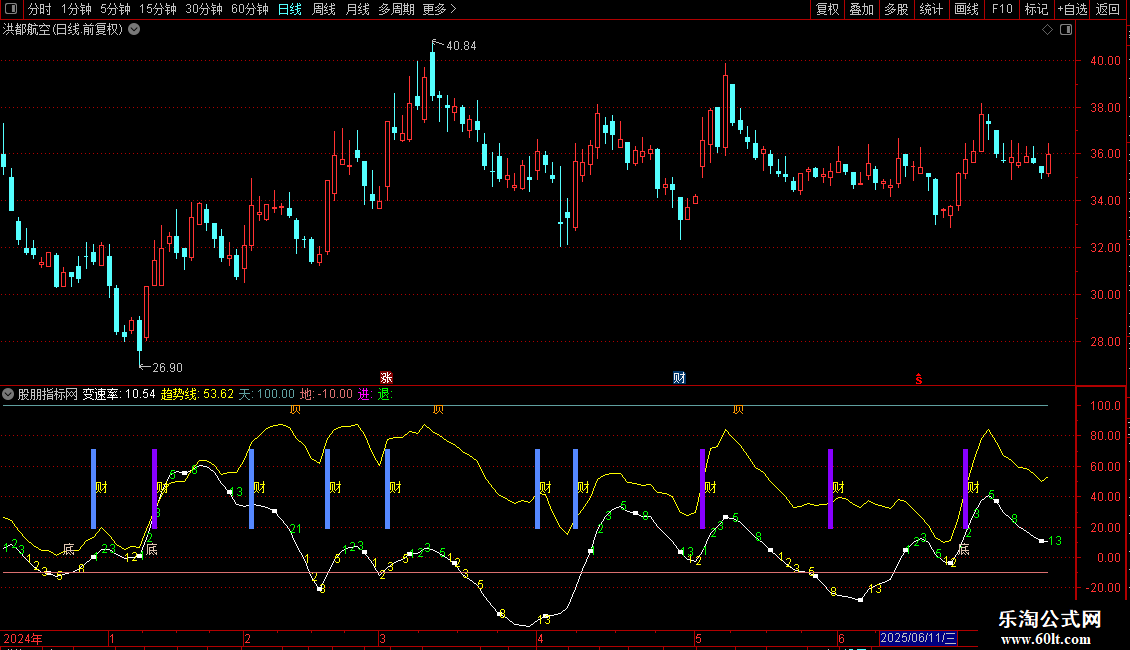Click the 叠加 overlay button
The image size is (1130, 650).
[861, 9]
